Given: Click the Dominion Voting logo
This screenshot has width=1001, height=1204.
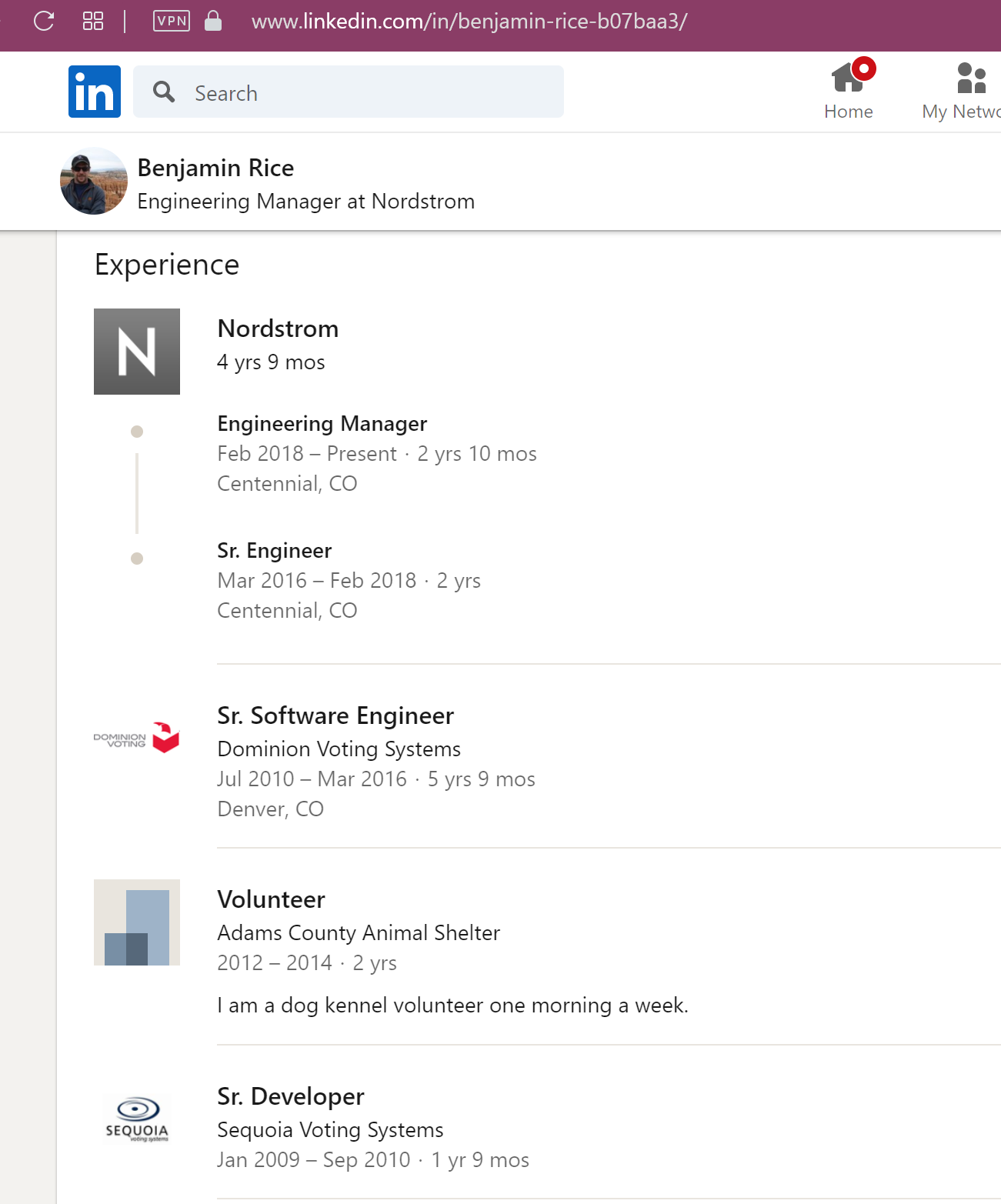Looking at the screenshot, I should click(x=137, y=738).
